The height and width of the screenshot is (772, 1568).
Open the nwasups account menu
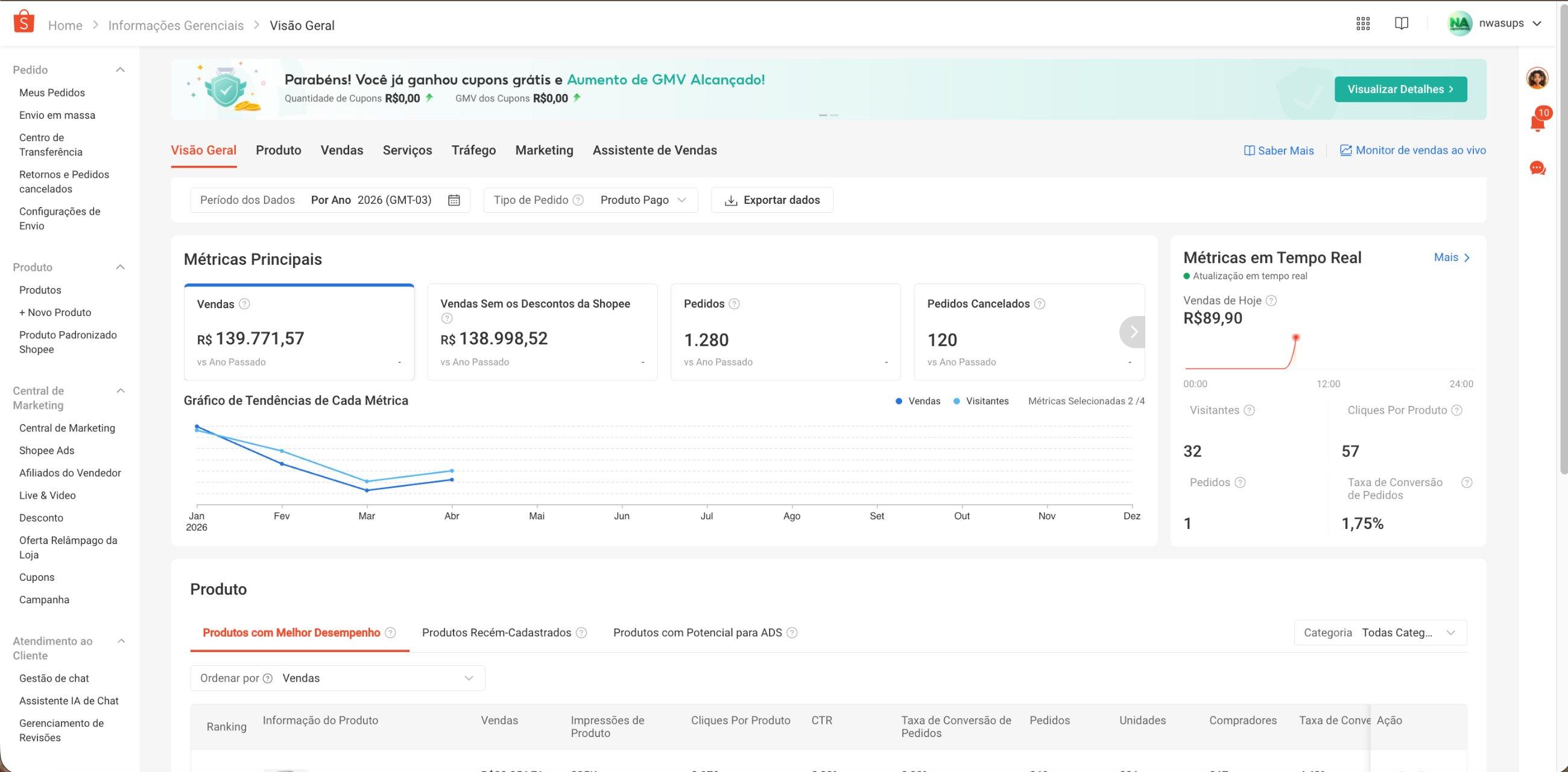1494,23
